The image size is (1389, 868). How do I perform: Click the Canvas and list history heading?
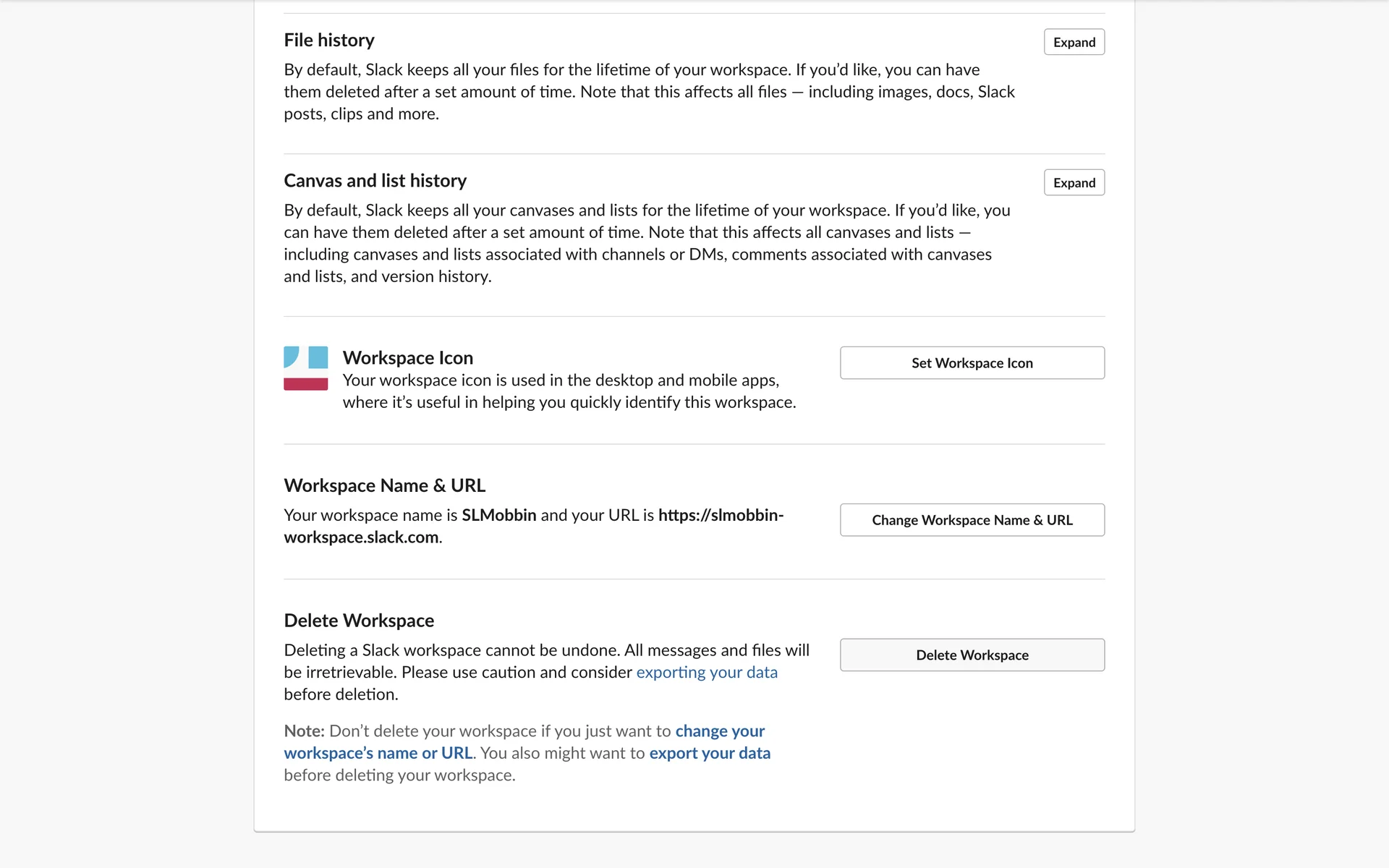[x=375, y=181]
